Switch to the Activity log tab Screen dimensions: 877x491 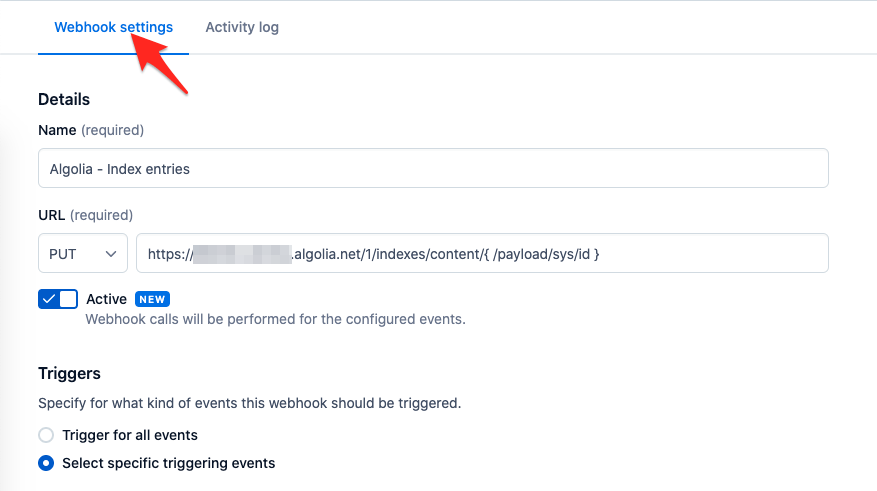pyautogui.click(x=242, y=27)
